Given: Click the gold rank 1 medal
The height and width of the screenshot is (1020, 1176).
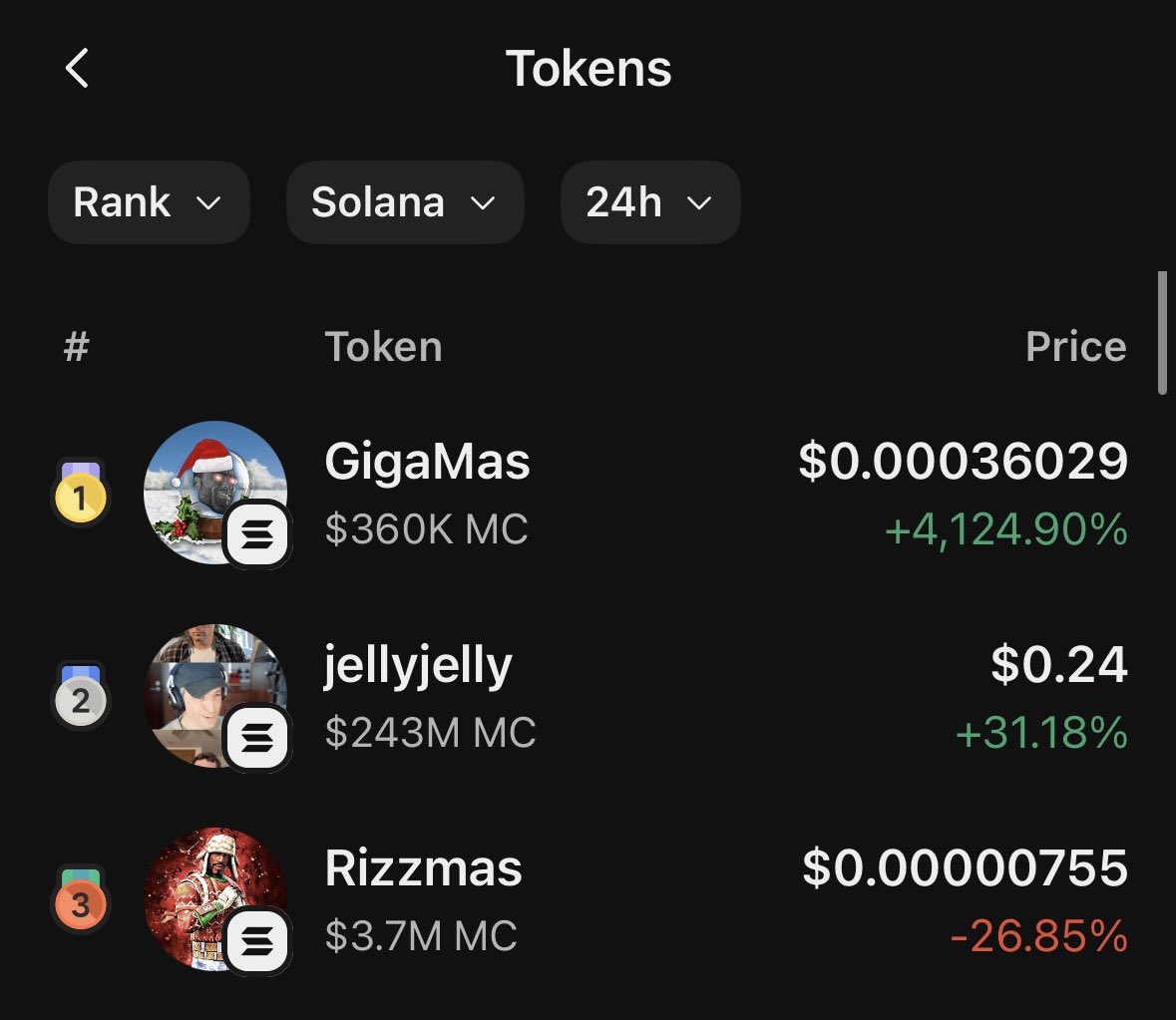Looking at the screenshot, I should (80, 494).
